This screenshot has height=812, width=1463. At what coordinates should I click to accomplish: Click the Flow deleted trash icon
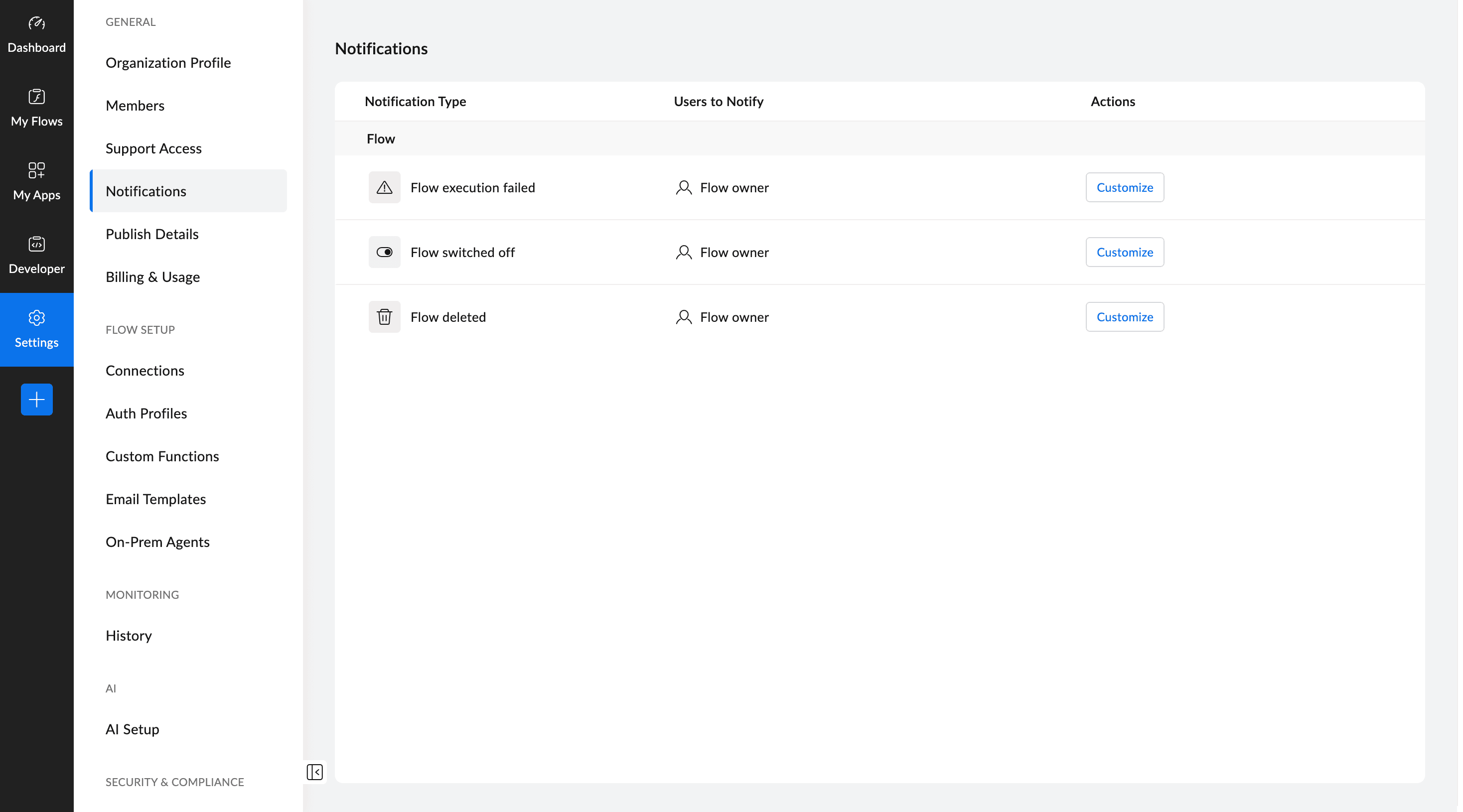(x=385, y=317)
